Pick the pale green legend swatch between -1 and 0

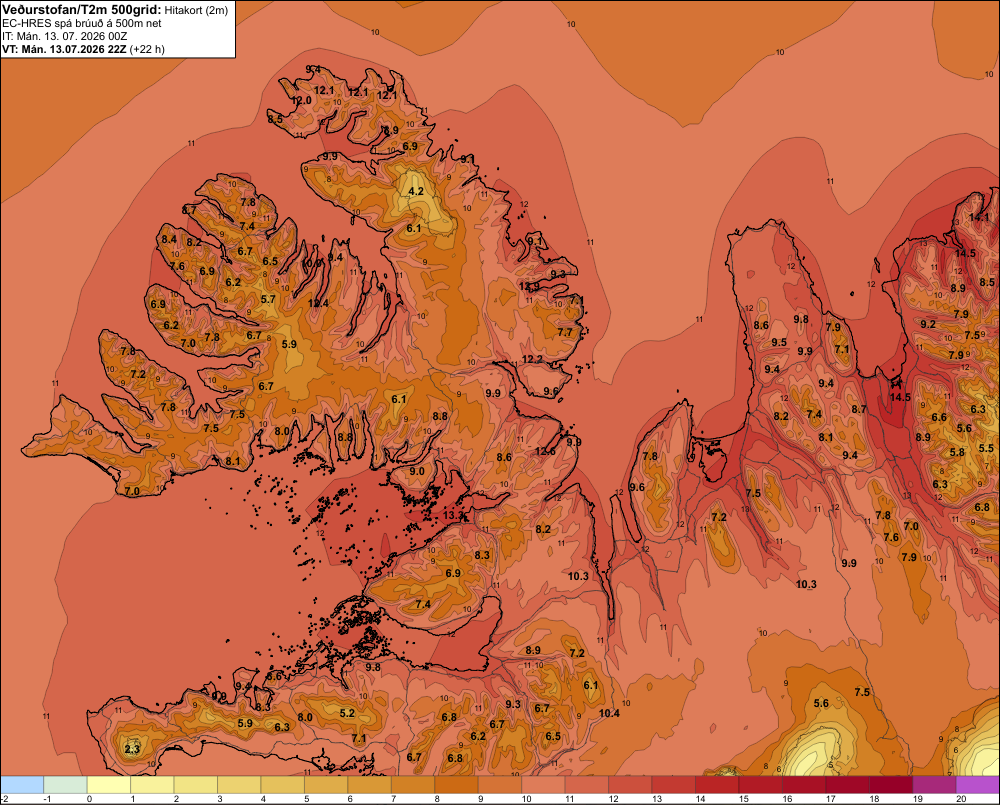pyautogui.click(x=65, y=784)
